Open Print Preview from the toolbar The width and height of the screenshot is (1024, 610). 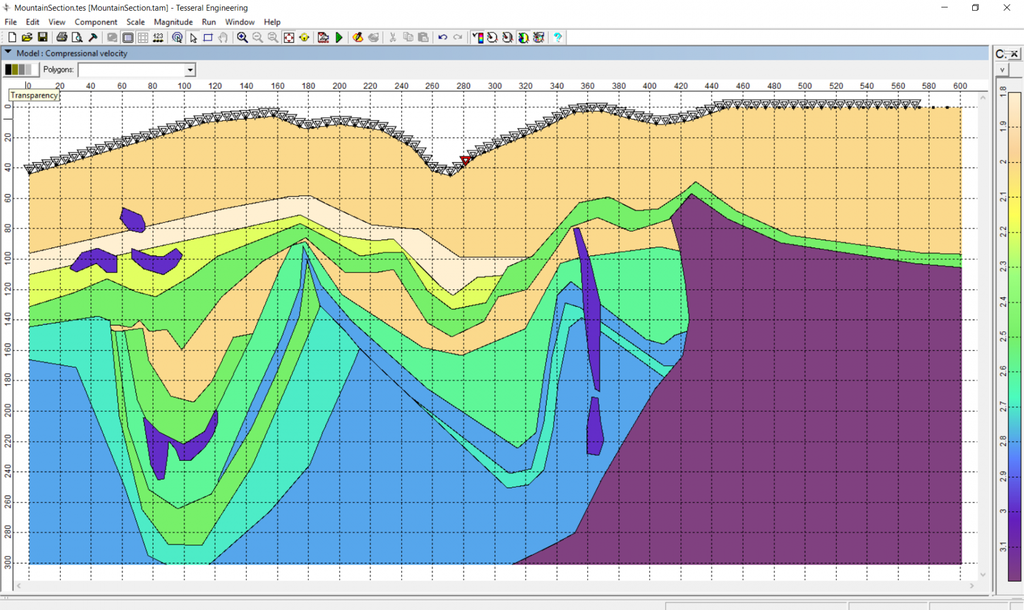click(77, 37)
